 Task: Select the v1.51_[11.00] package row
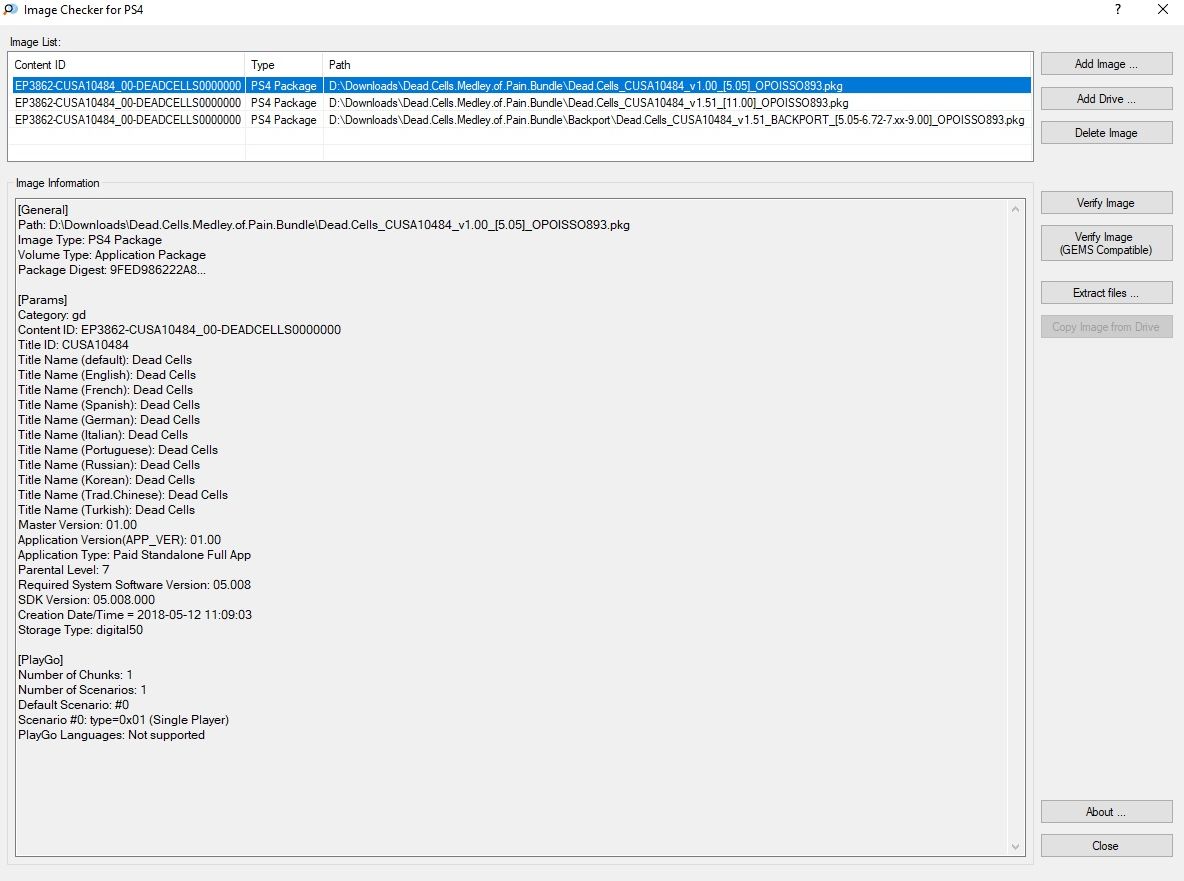(521, 103)
